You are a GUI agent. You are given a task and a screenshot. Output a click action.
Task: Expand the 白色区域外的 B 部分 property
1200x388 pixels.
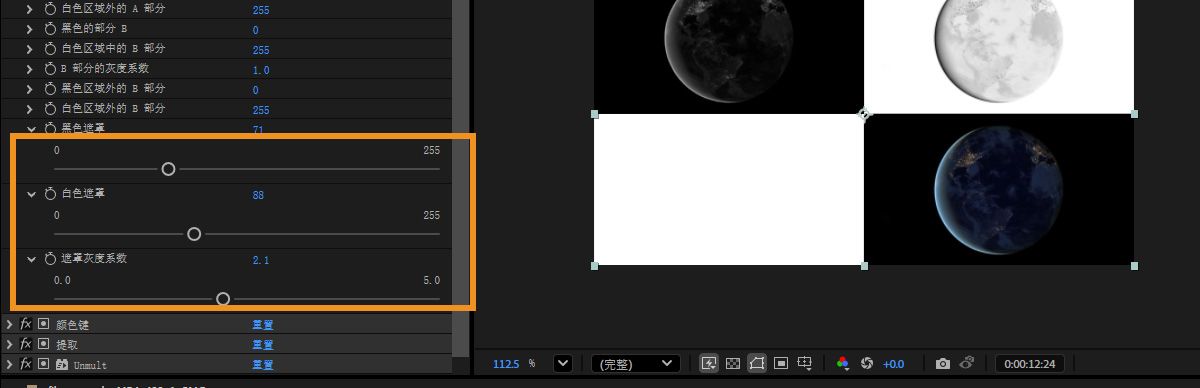[x=31, y=108]
